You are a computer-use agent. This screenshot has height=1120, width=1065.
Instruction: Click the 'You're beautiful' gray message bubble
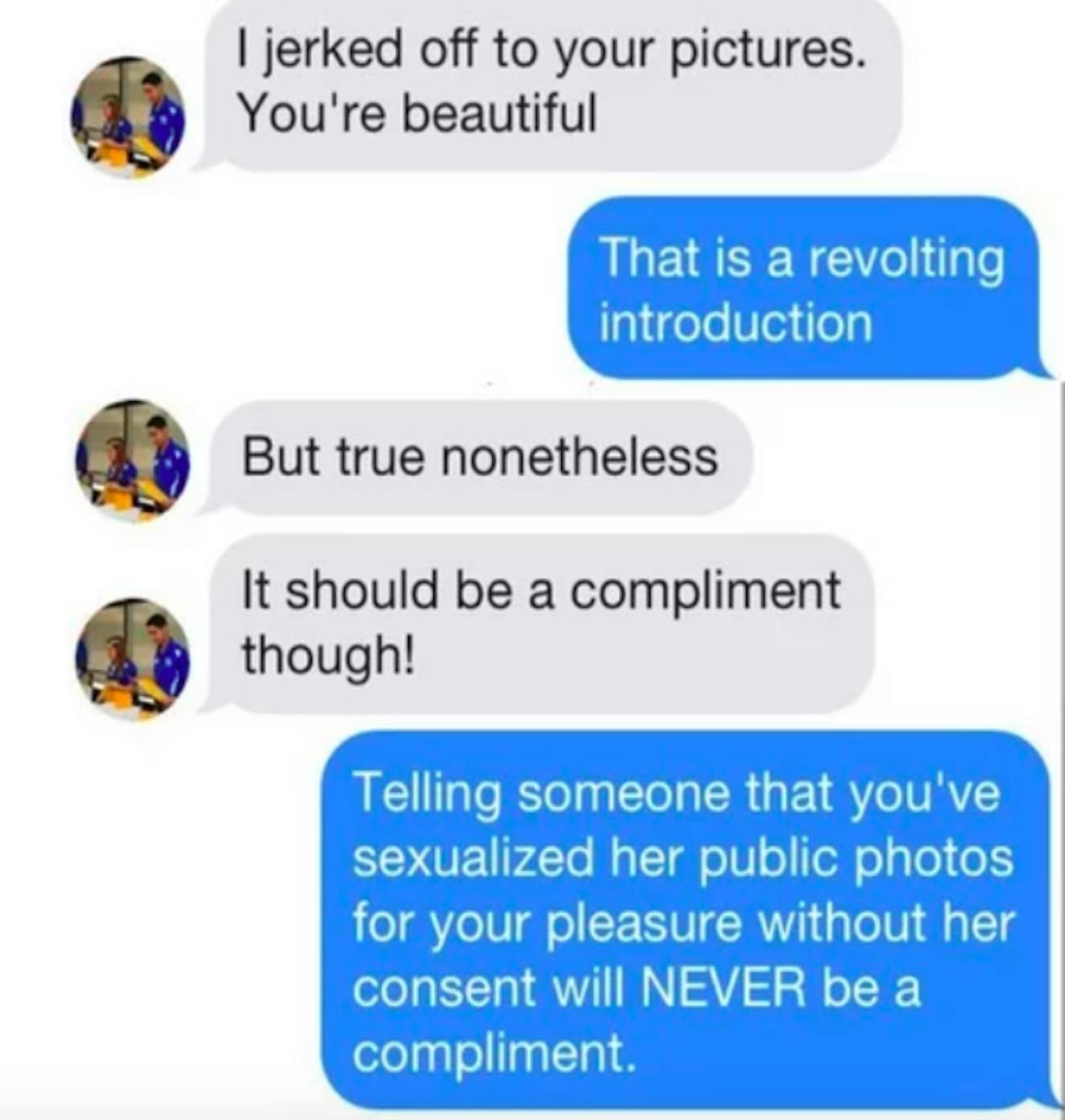coord(551,84)
